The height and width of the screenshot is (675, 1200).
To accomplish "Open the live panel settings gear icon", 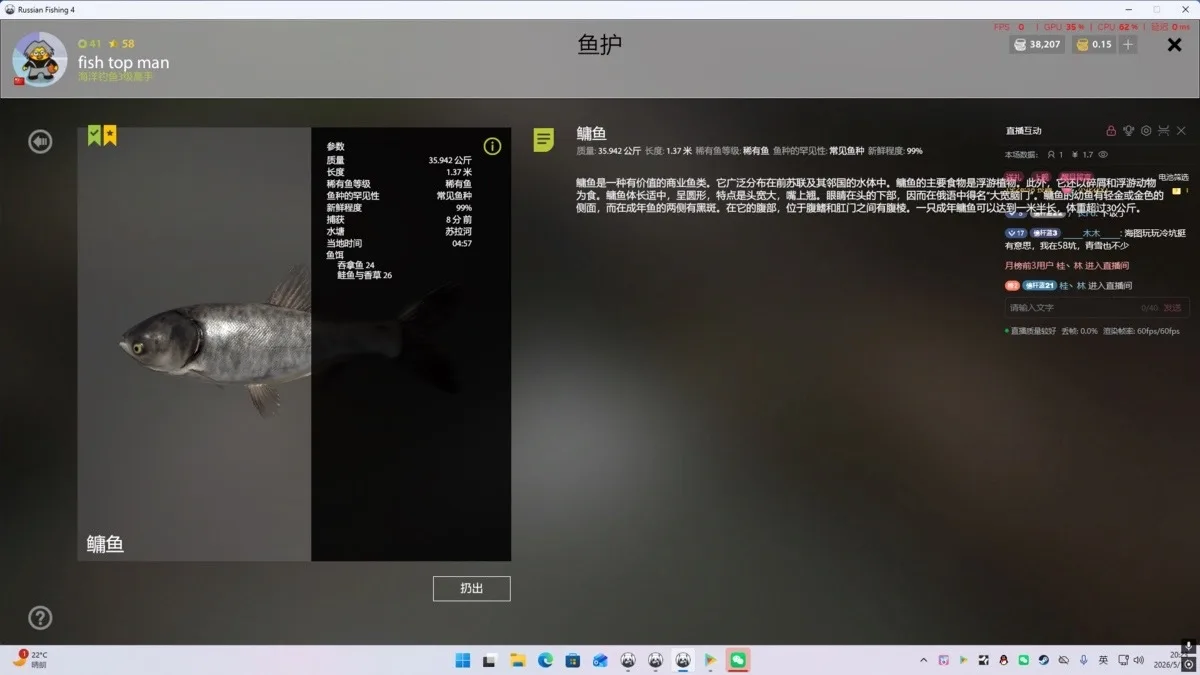I will click(1146, 131).
